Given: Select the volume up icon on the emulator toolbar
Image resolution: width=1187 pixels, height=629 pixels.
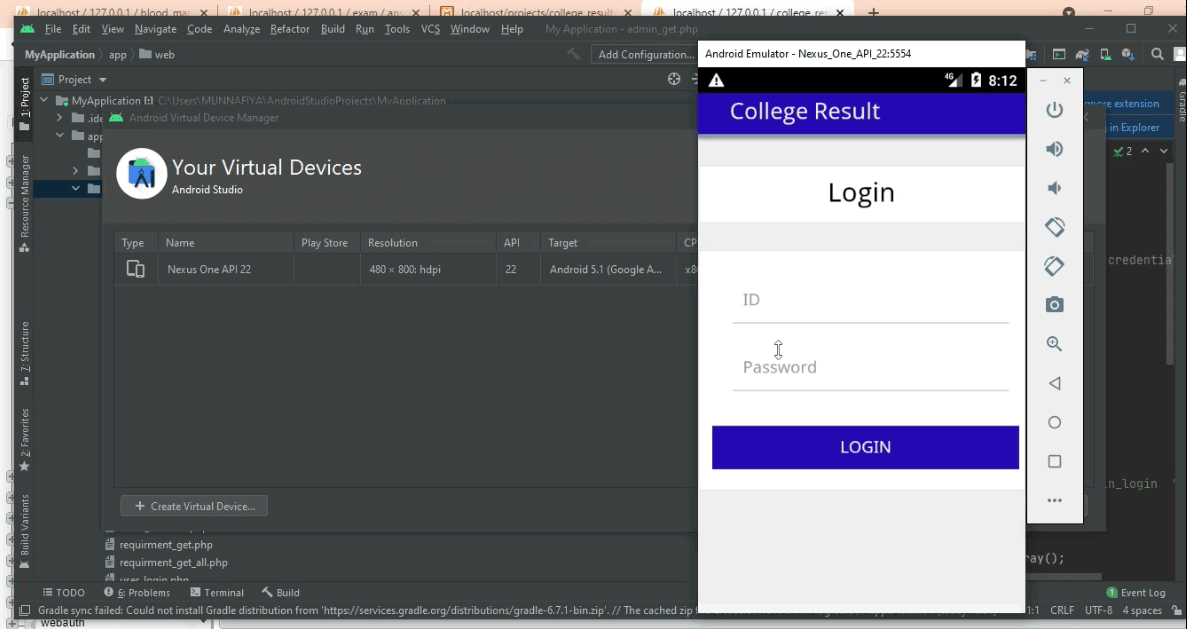Looking at the screenshot, I should click(1054, 148).
